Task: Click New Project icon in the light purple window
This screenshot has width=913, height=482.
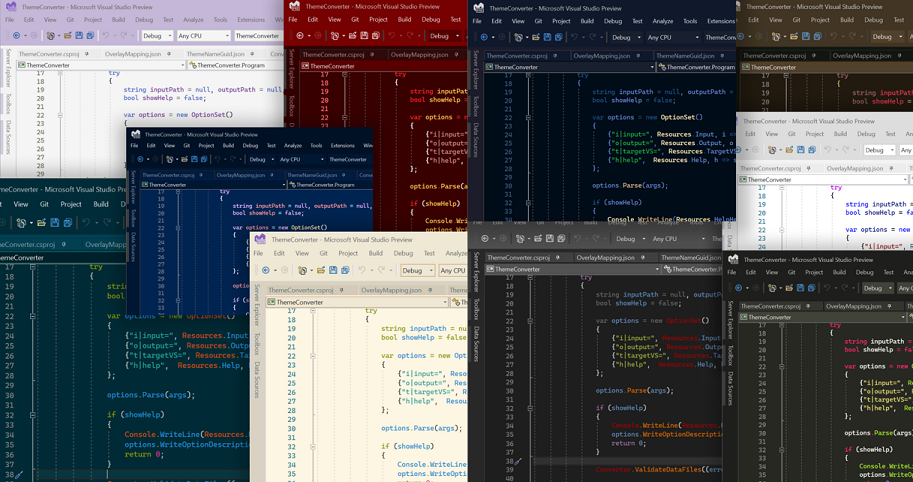Action: (51, 36)
